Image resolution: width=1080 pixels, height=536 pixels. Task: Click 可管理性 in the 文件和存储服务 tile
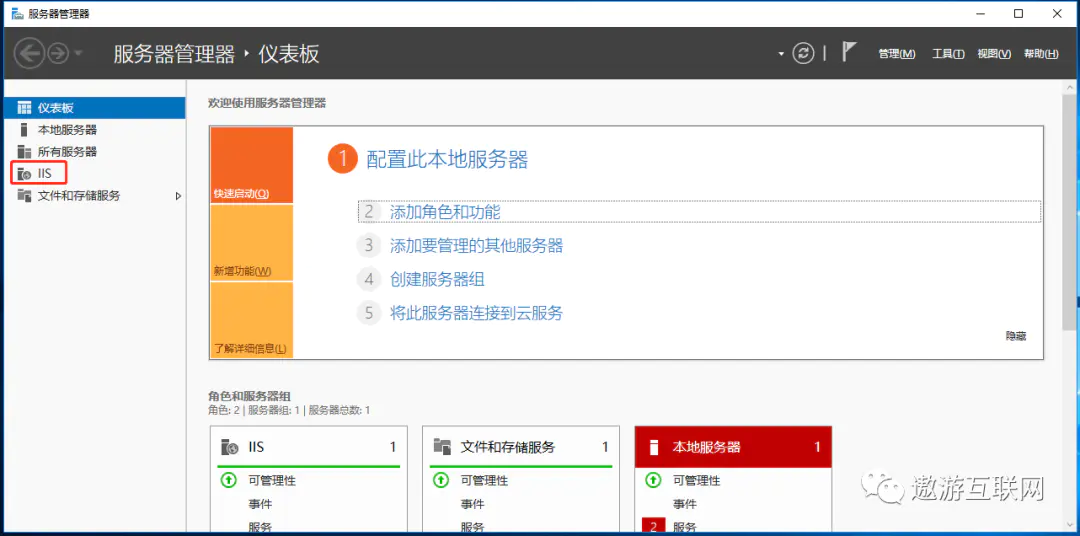coord(484,481)
